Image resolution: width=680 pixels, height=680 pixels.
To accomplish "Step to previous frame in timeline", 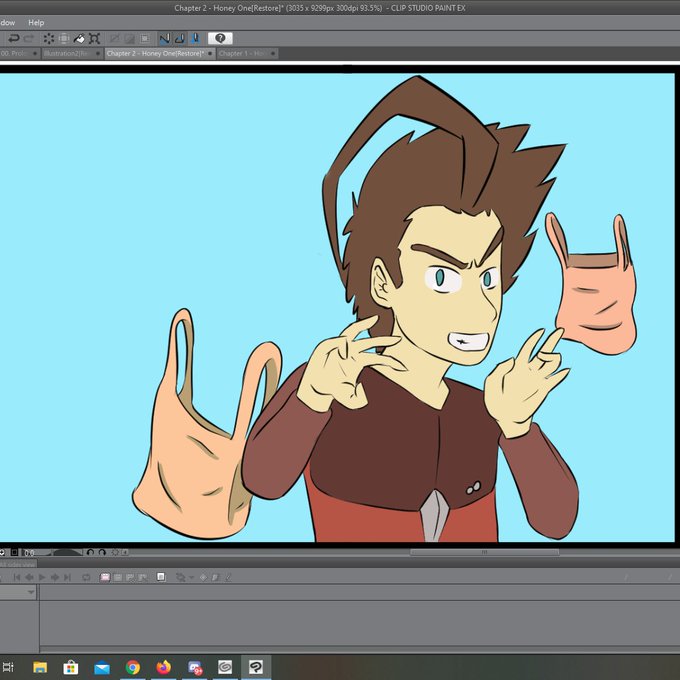I will (29, 577).
